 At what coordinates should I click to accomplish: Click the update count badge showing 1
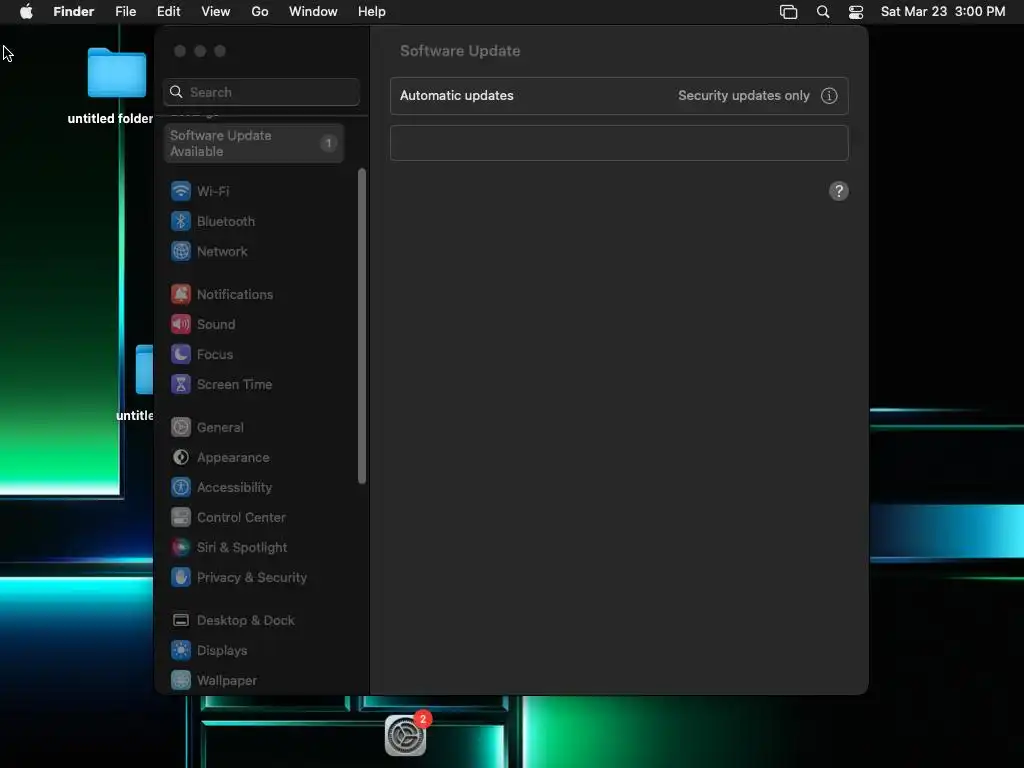click(x=328, y=143)
